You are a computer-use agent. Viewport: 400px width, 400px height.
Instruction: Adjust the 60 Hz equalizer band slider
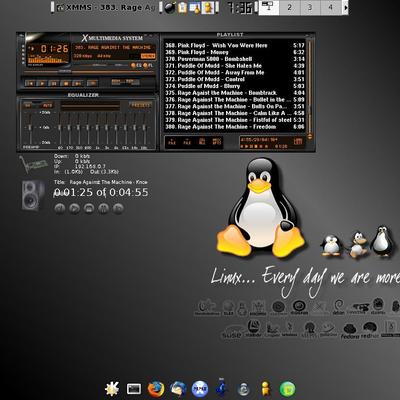pos(60,128)
